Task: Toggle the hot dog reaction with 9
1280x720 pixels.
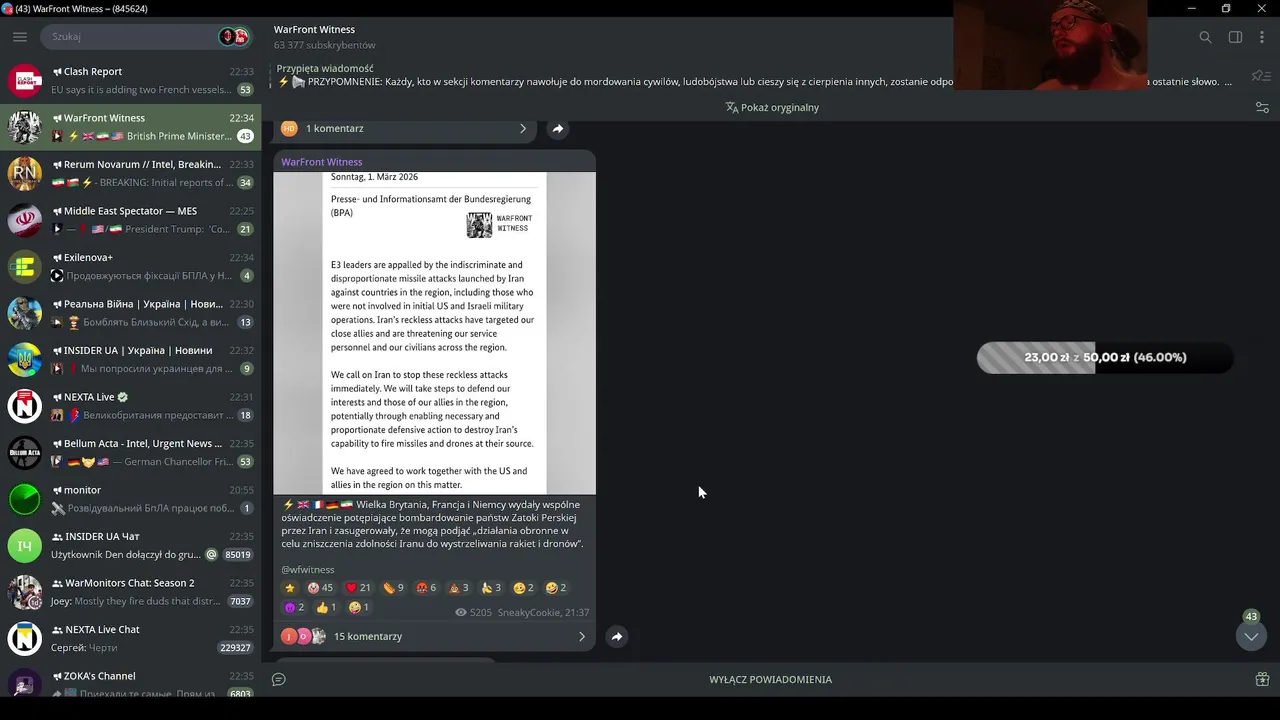Action: pyautogui.click(x=393, y=588)
